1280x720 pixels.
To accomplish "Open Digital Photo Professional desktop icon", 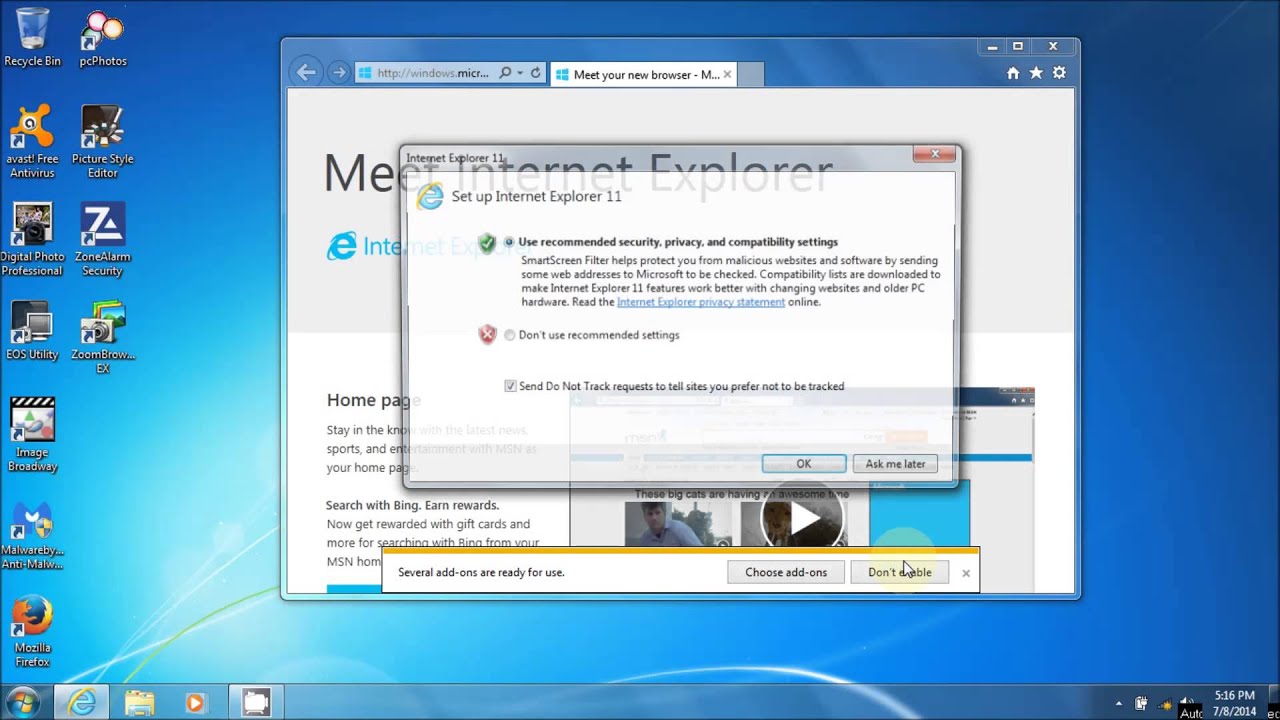I will [x=32, y=240].
